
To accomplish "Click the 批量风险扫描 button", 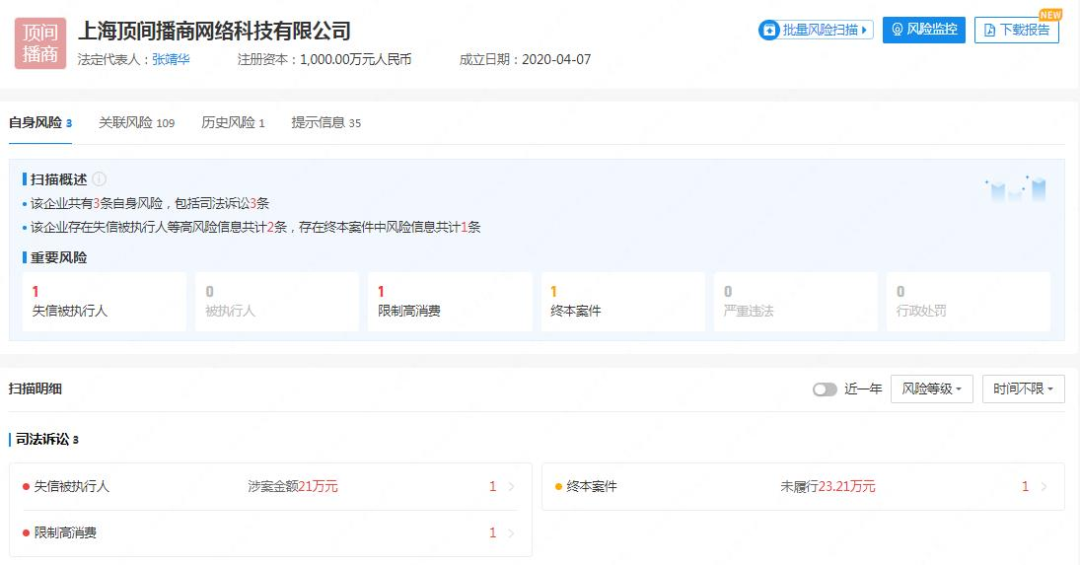I will [816, 30].
